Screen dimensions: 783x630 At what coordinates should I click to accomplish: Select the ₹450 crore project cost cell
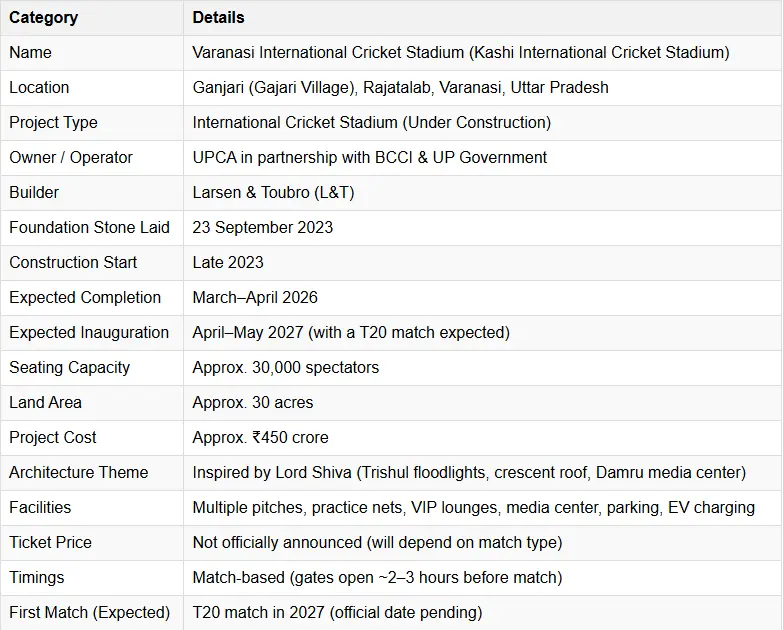coord(260,437)
